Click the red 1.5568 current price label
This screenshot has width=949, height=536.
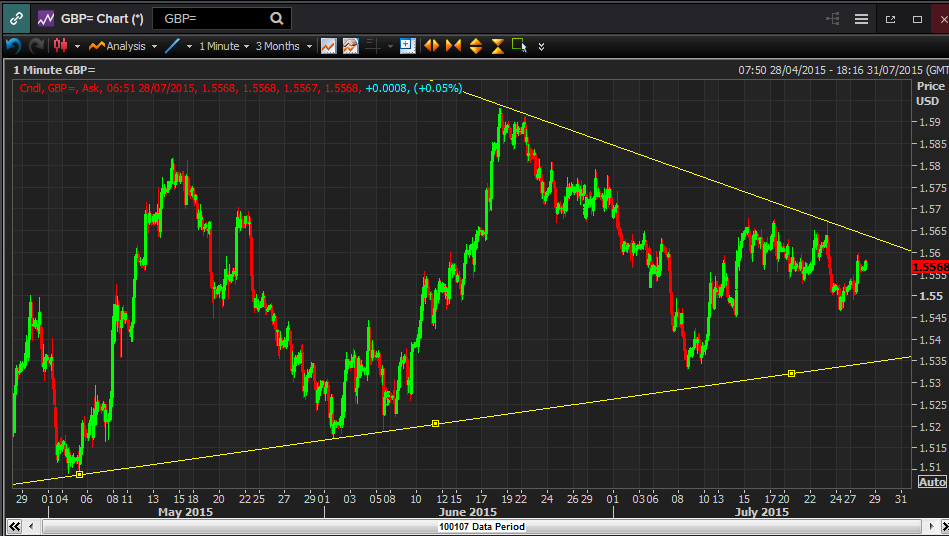pyautogui.click(x=930, y=267)
